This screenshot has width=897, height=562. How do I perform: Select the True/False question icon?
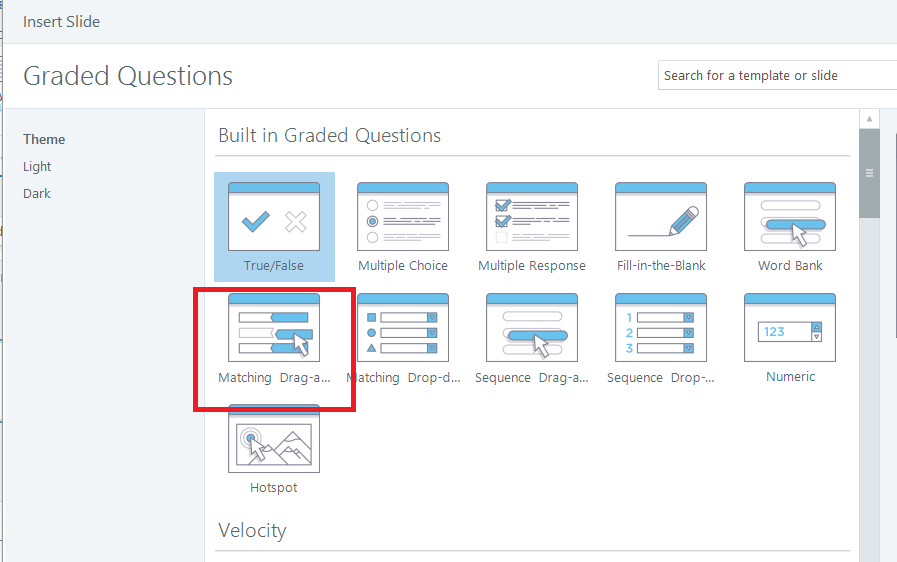coord(274,216)
